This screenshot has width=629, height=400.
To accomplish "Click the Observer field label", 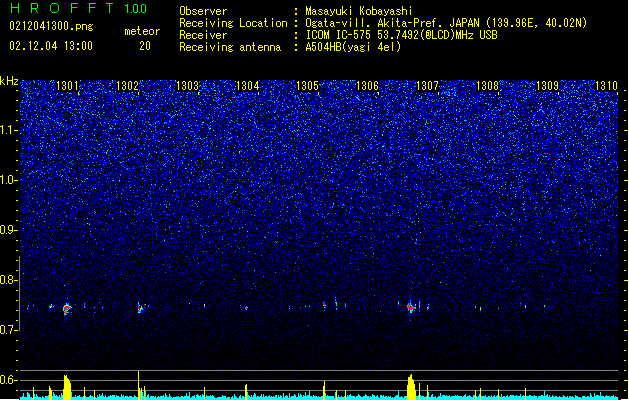I will 203,11.
